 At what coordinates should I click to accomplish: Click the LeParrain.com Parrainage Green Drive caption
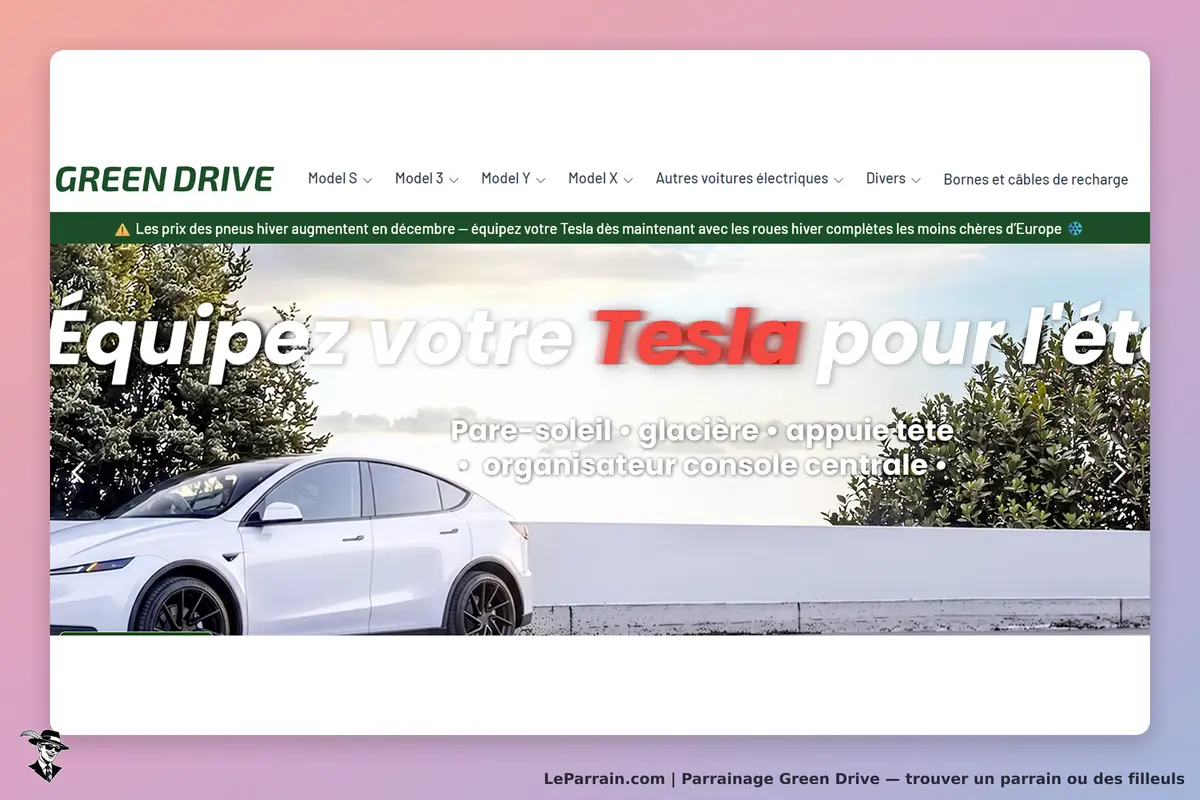(x=864, y=778)
